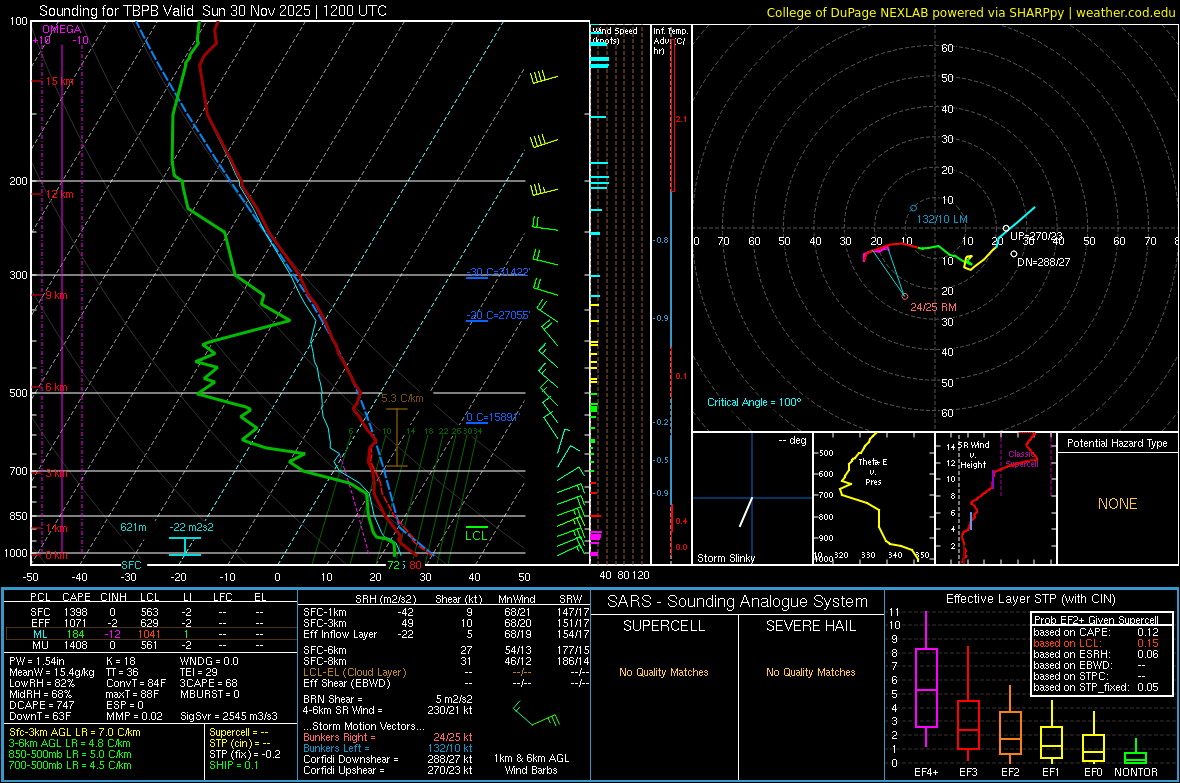Screen dimensions: 1180x783
Task: Click the 'SARS - Sounding Analogue System' heading
Action: [x=738, y=602]
